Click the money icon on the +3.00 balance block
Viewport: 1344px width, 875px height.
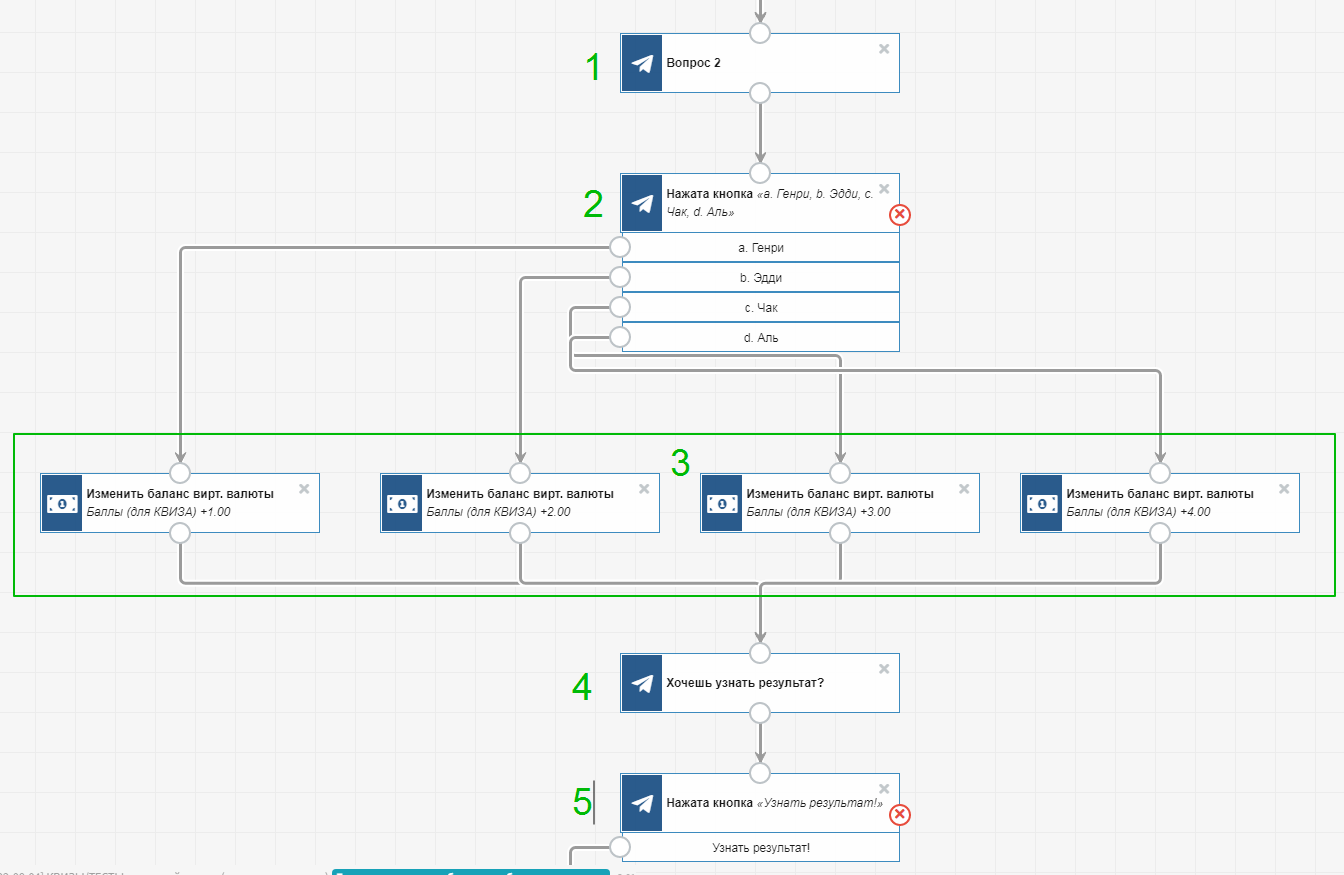point(722,503)
